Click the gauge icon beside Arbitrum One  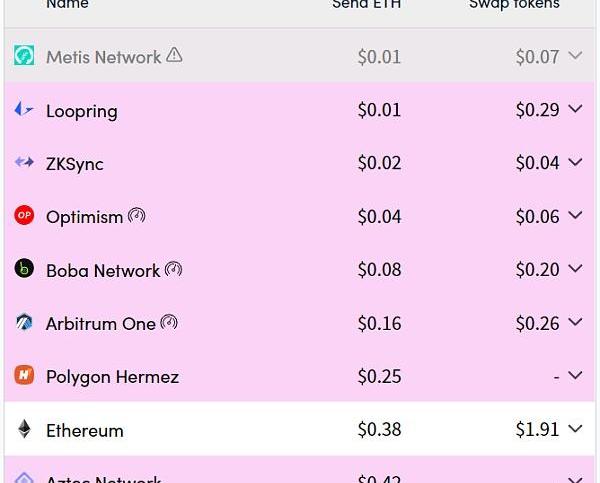click(169, 322)
